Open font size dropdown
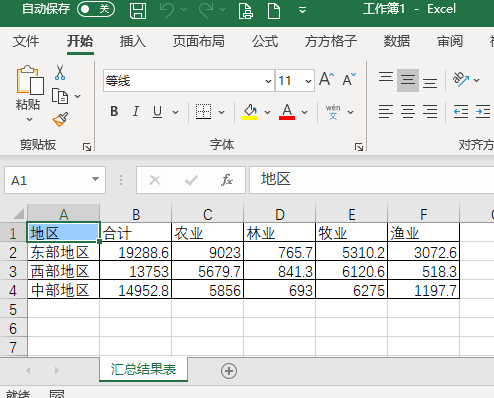The width and height of the screenshot is (494, 398). coord(308,81)
